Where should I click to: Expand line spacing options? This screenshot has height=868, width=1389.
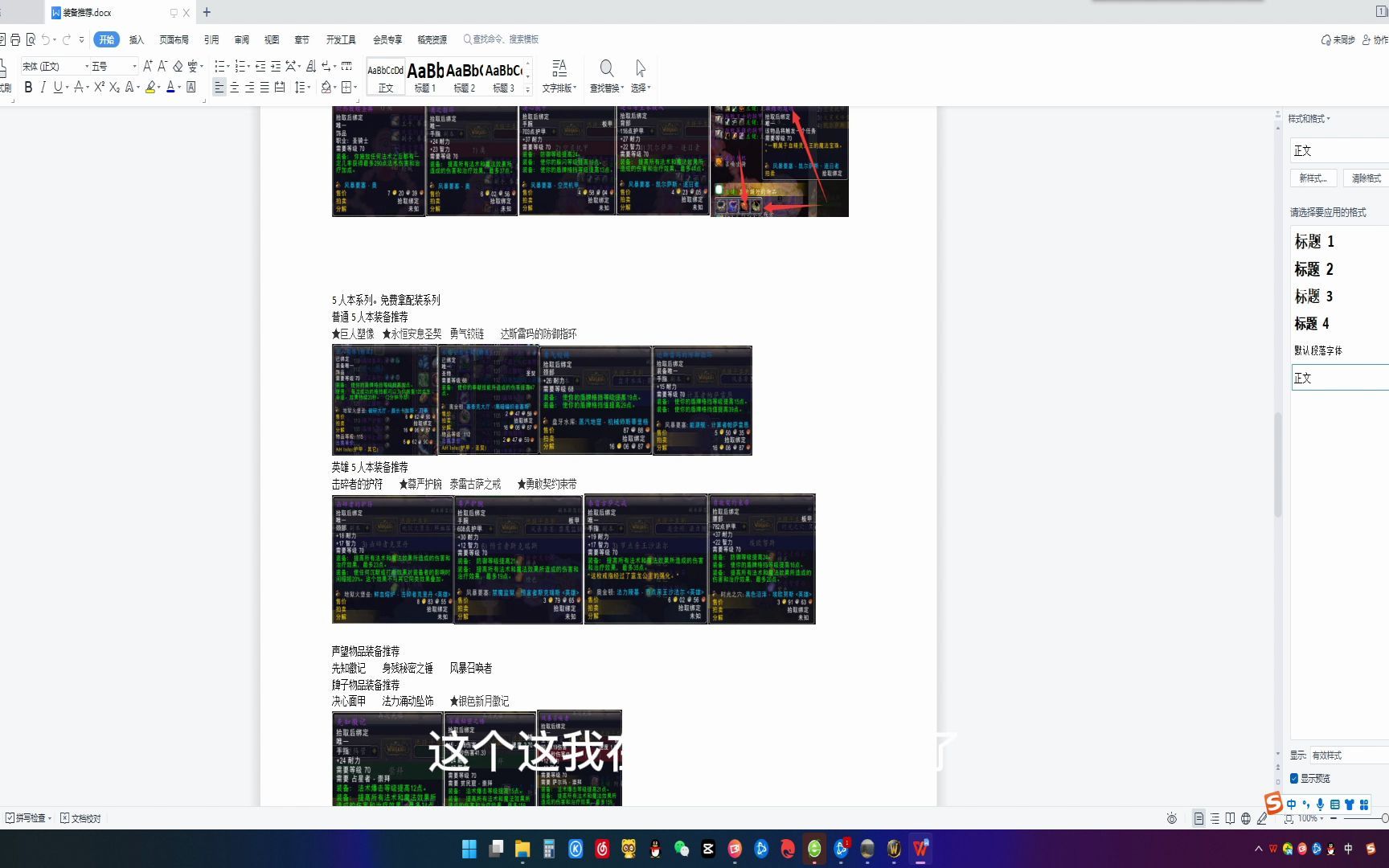tap(309, 87)
